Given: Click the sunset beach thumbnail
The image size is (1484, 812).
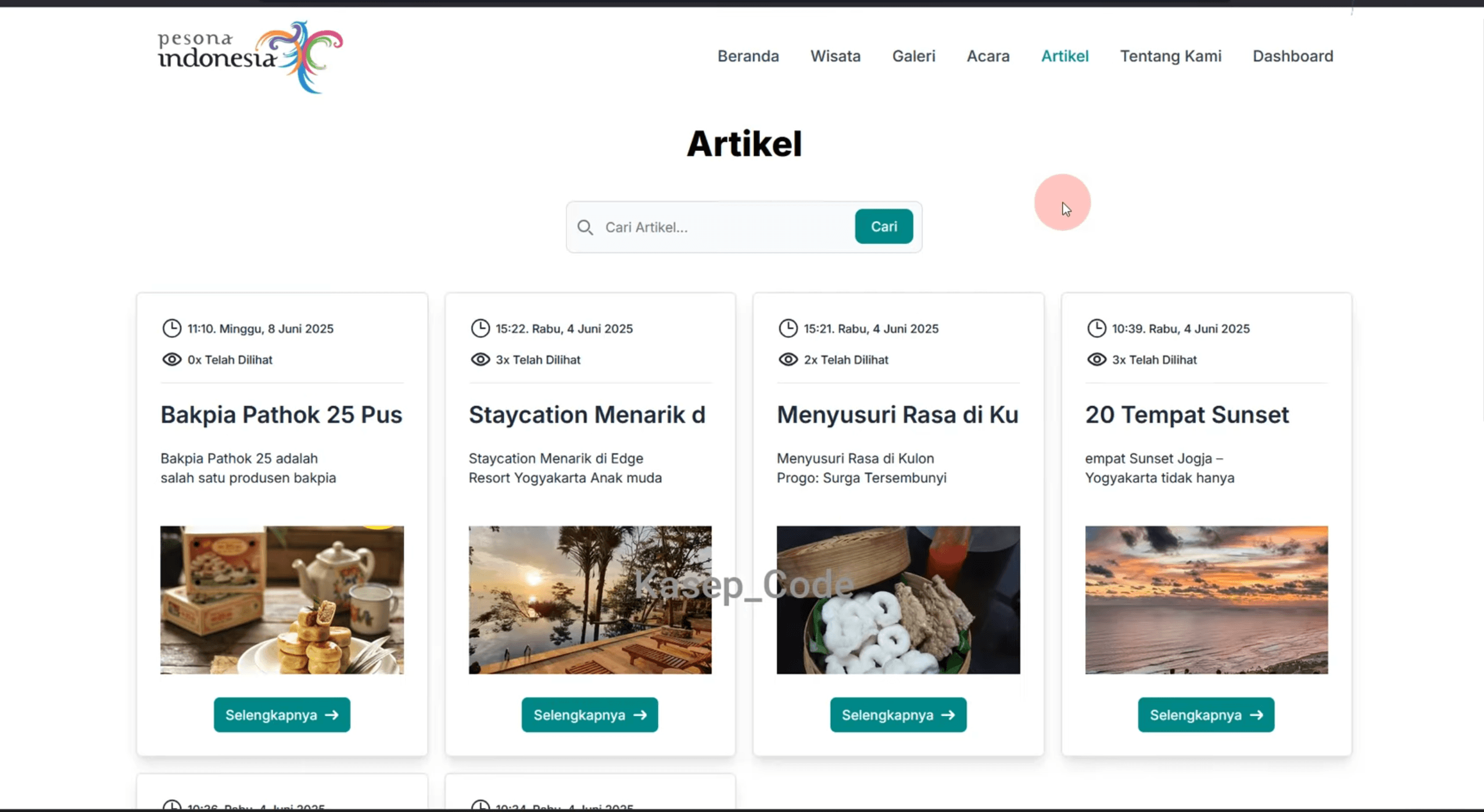Looking at the screenshot, I should coord(1206,600).
